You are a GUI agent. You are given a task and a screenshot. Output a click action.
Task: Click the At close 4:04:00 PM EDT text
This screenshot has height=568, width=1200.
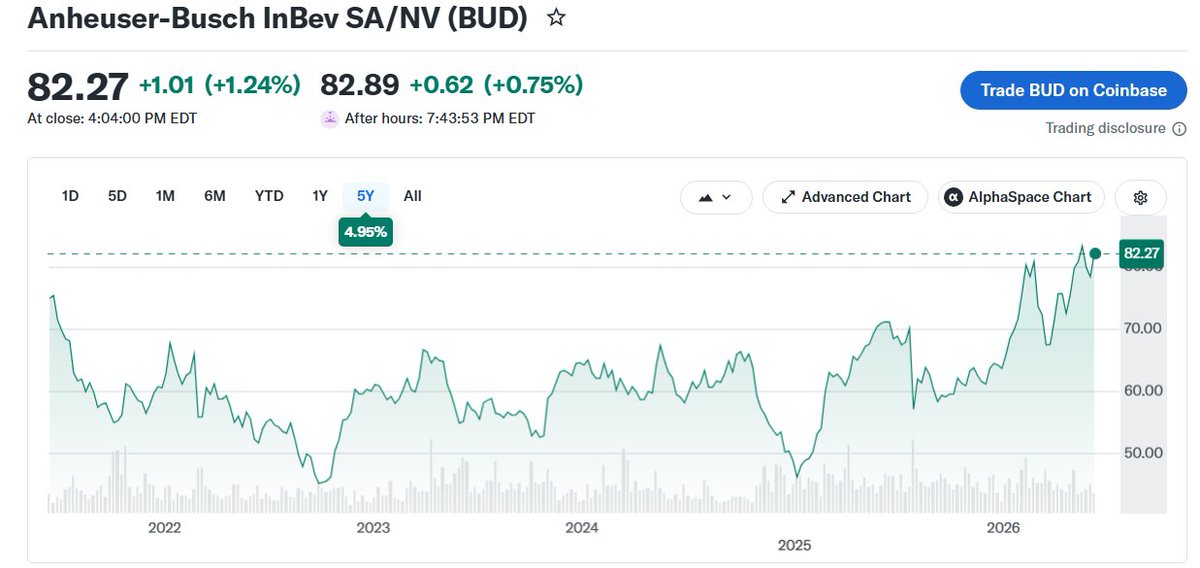(x=112, y=118)
